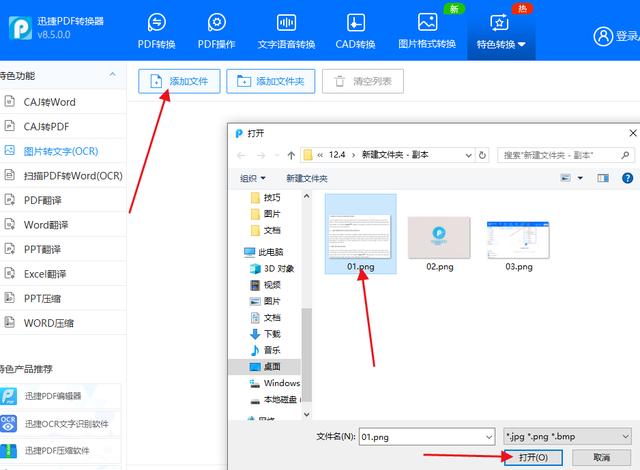Image resolution: width=640 pixels, height=470 pixels.
Task: Open the help icon in dialog
Action: [x=627, y=178]
